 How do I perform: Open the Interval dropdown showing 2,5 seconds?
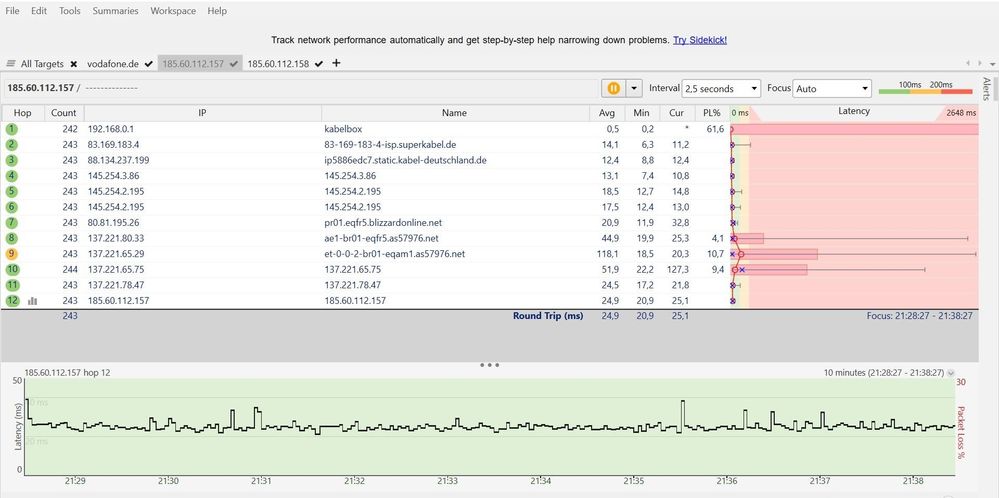pyautogui.click(x=720, y=88)
